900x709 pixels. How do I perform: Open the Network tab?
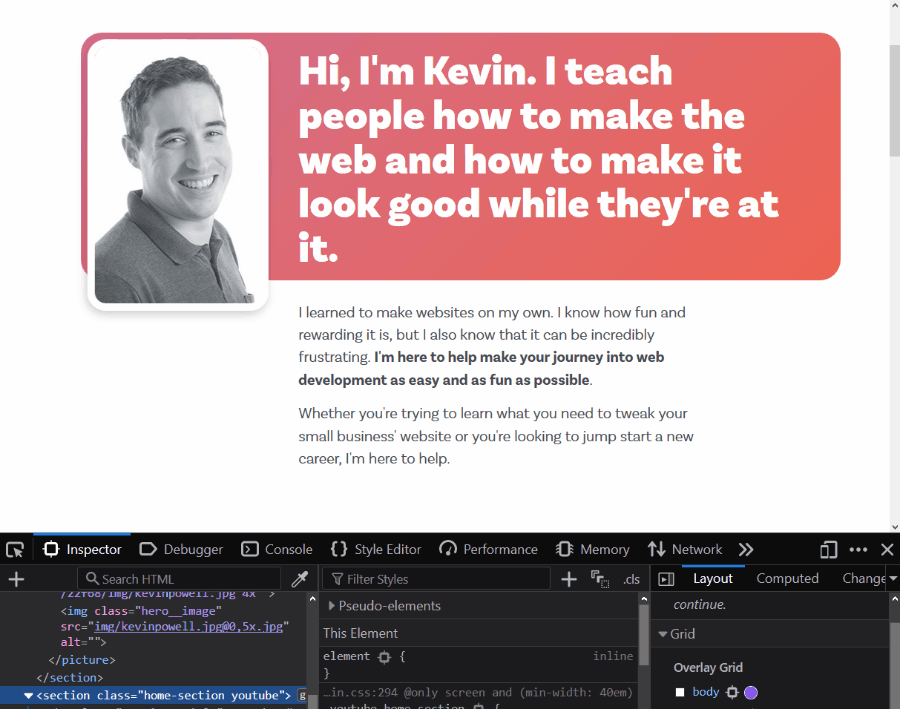coord(685,549)
